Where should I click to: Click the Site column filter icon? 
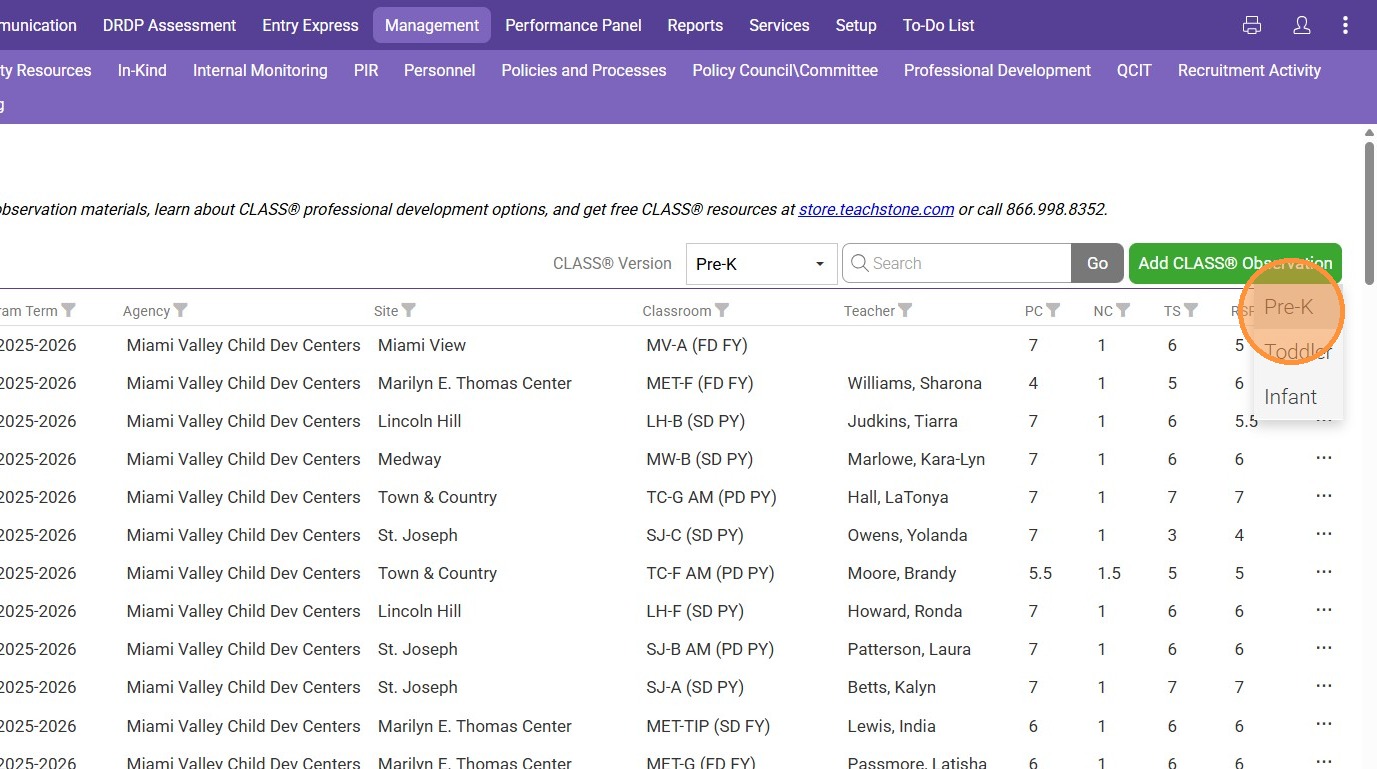click(409, 311)
